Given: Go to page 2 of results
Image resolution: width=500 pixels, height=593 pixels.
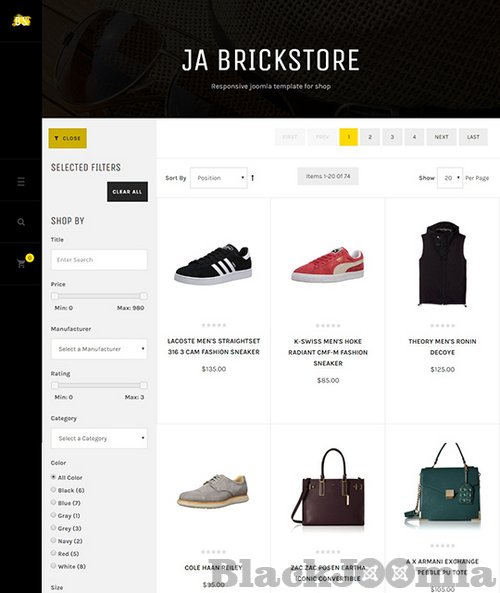Looking at the screenshot, I should pyautogui.click(x=370, y=137).
